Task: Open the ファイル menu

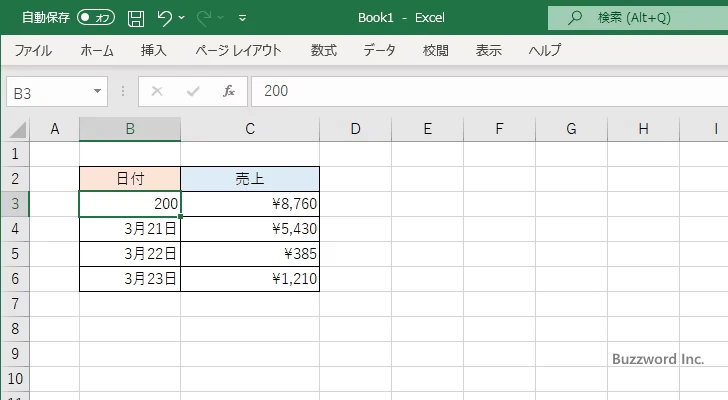Action: [x=33, y=50]
